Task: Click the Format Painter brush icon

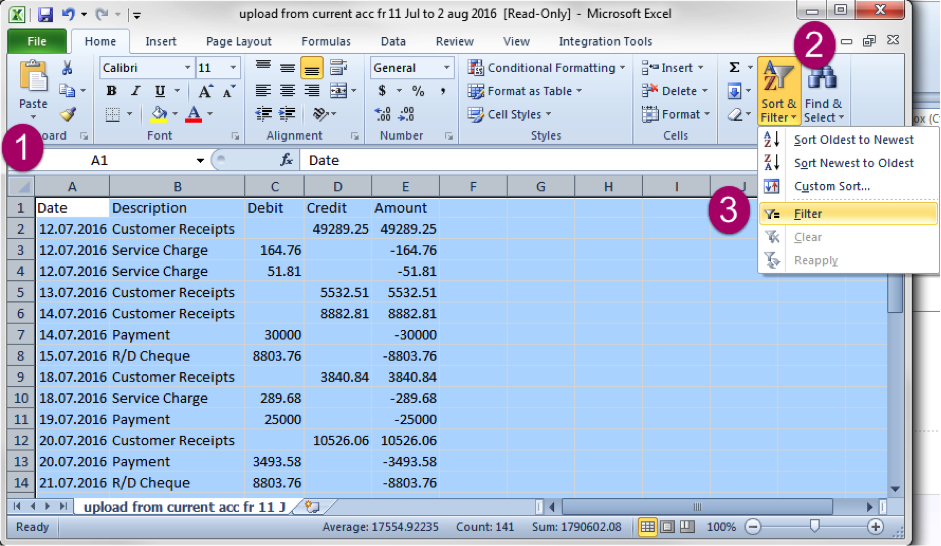Action: pos(67,114)
